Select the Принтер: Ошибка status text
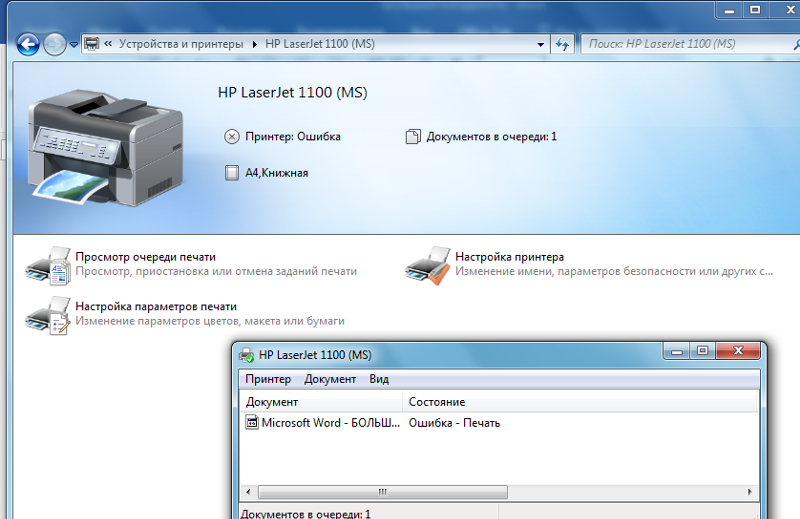The height and width of the screenshot is (519, 800). pyautogui.click(x=293, y=137)
